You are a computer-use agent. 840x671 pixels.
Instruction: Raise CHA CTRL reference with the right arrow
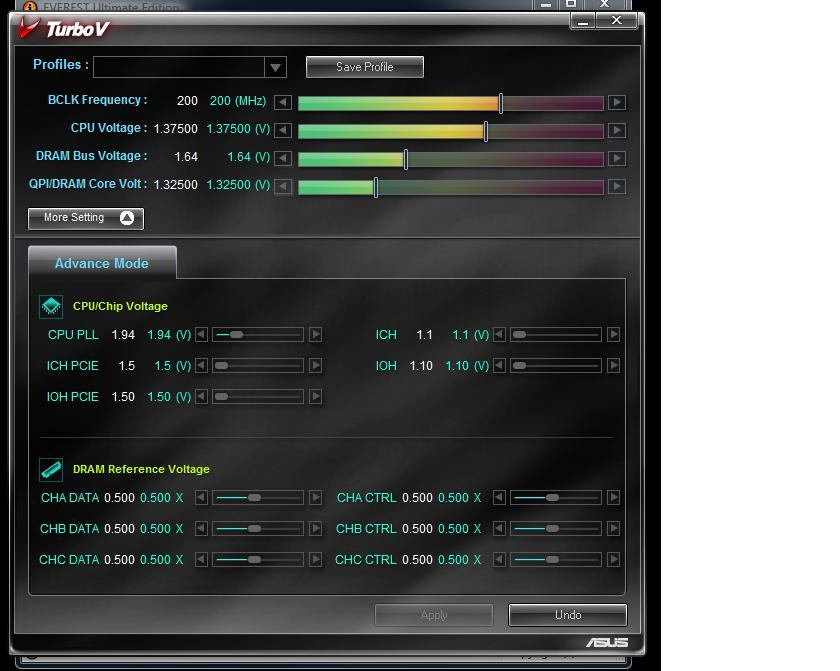pos(613,497)
